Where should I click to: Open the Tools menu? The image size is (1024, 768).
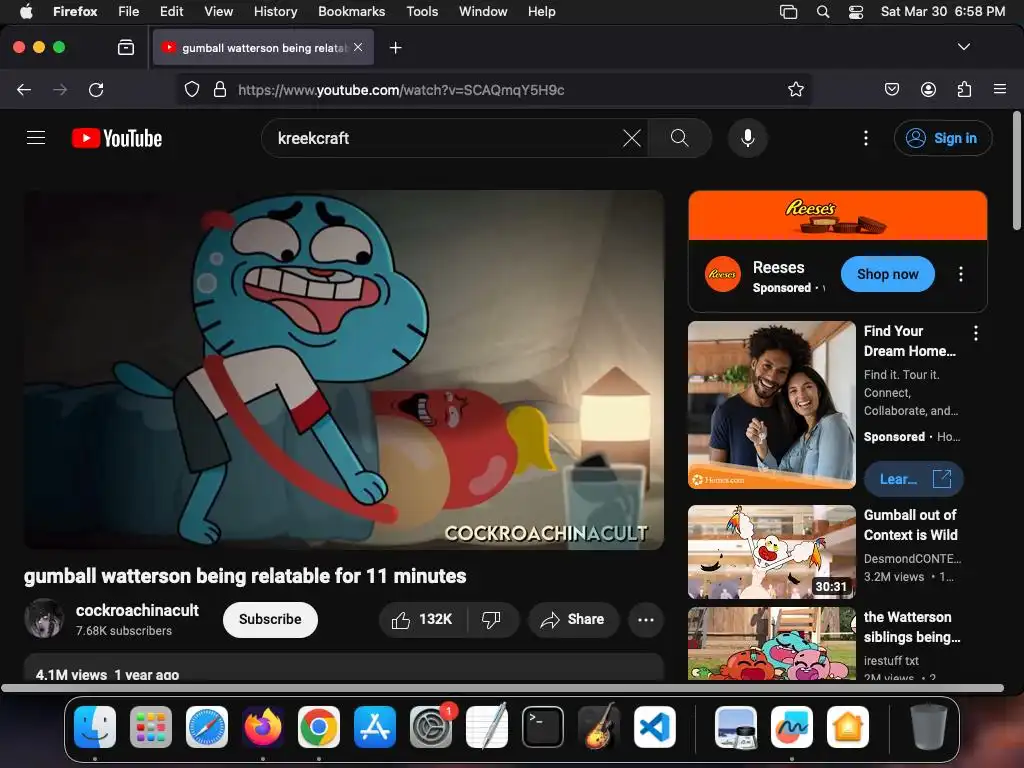(x=422, y=11)
